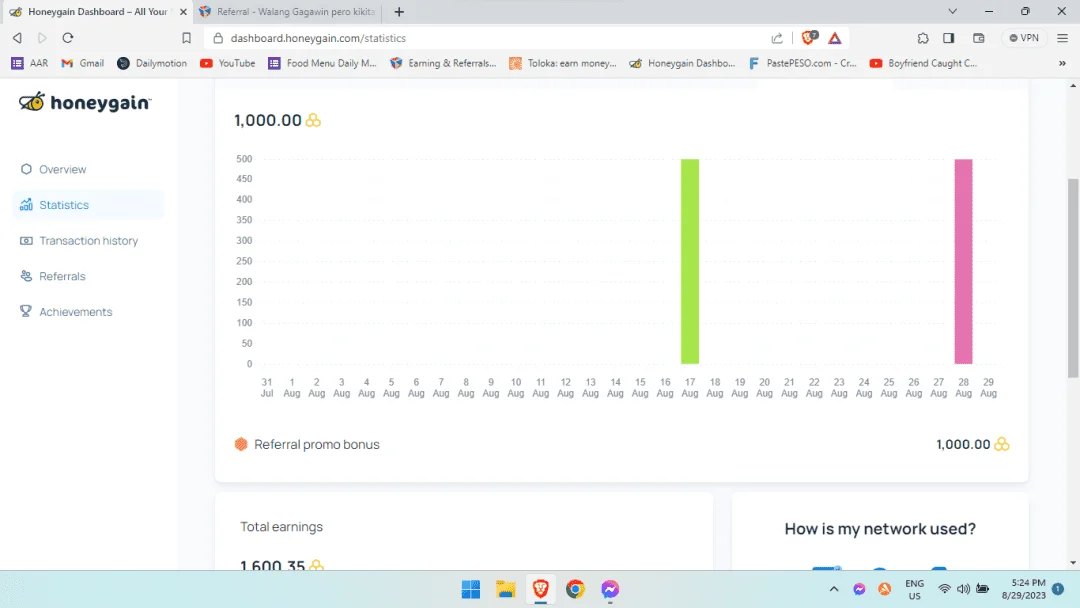
Task: Open the Toloka bookmark
Action: coord(563,63)
